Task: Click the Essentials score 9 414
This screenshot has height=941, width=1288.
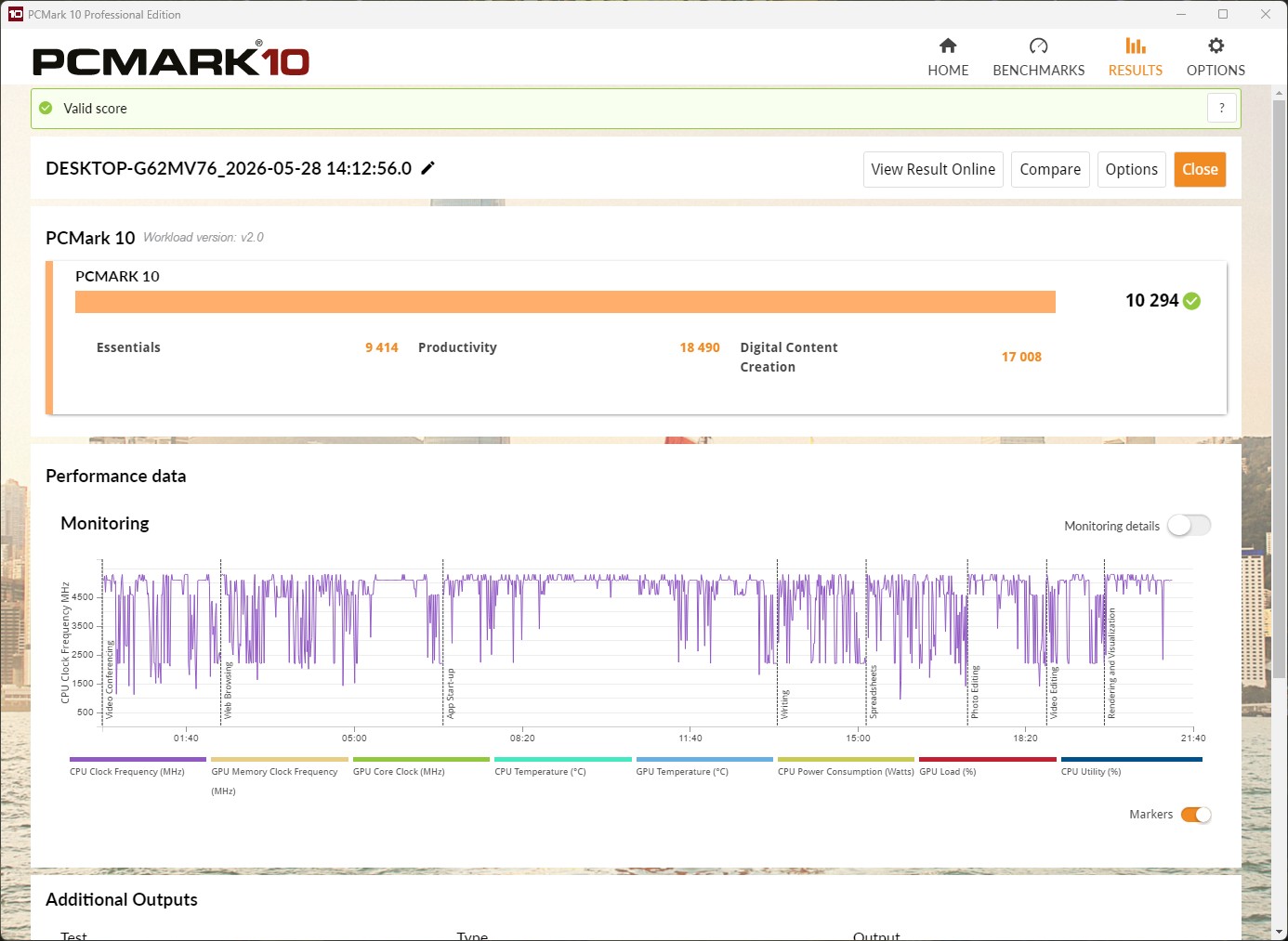Action: pos(381,347)
